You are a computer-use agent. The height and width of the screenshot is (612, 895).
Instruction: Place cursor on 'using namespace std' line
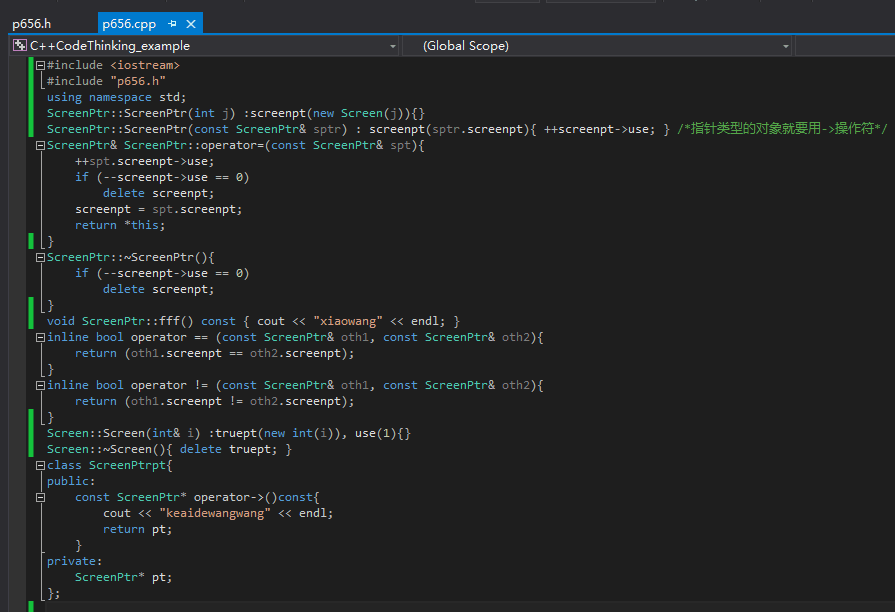click(116, 97)
